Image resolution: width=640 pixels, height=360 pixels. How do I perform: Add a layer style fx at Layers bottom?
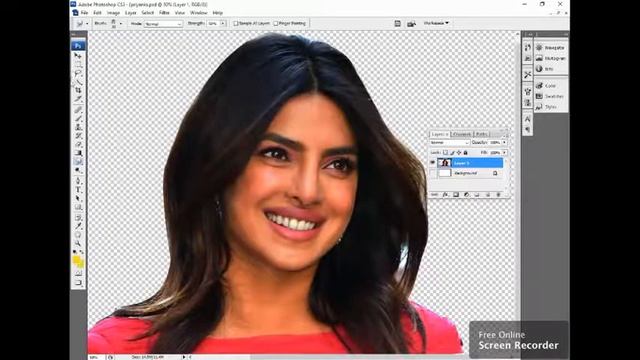point(445,195)
